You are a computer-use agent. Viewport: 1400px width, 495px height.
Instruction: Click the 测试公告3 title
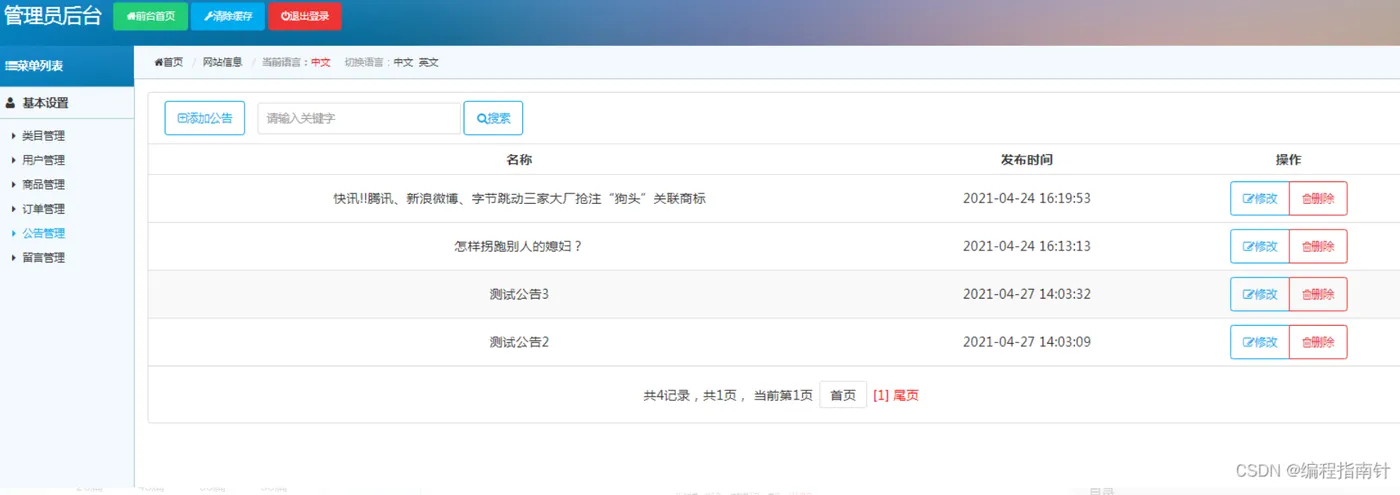pos(519,294)
